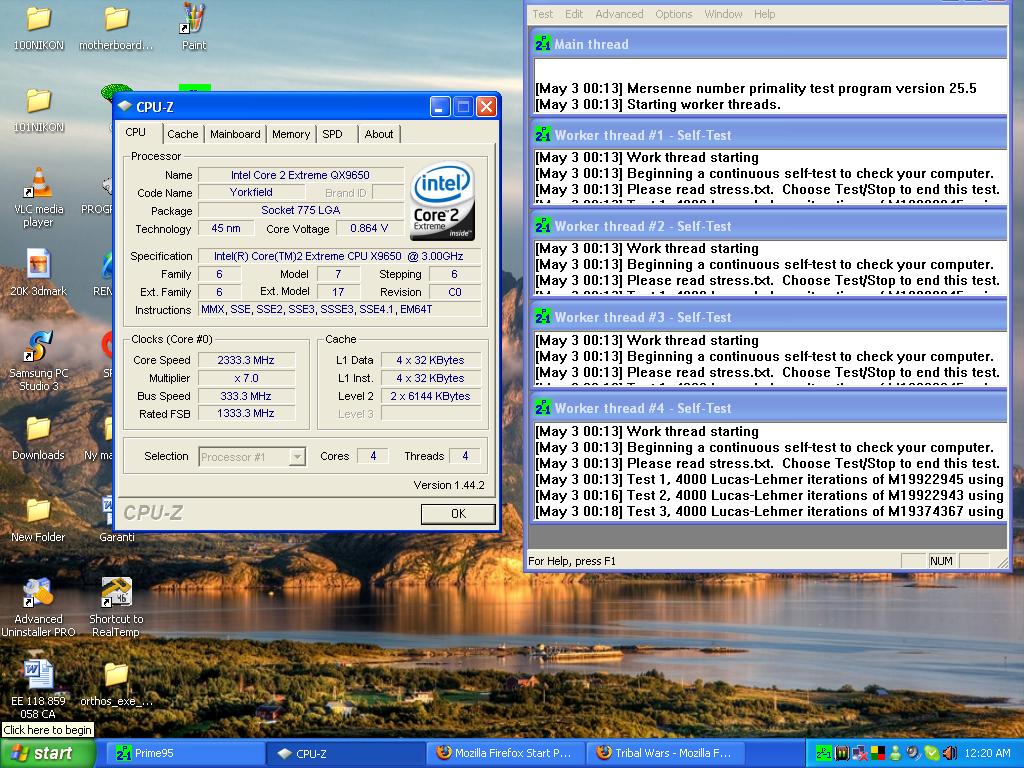Click the Prime95 icon in Main thread title
The height and width of the screenshot is (768, 1024).
pyautogui.click(x=543, y=44)
